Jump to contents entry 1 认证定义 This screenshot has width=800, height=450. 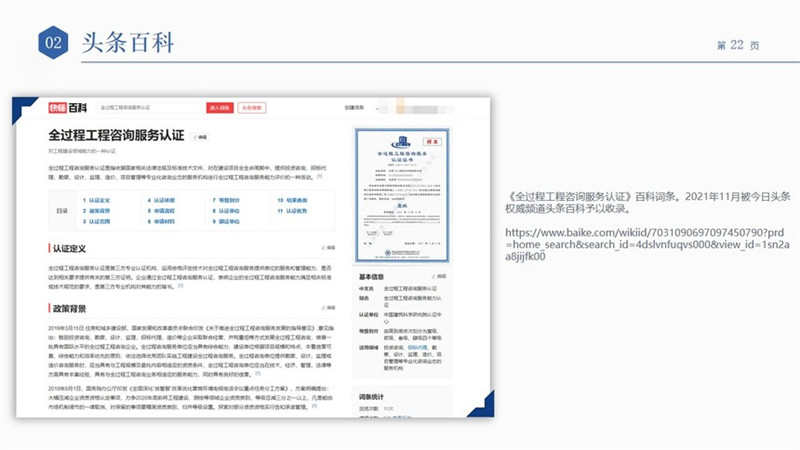coord(96,200)
